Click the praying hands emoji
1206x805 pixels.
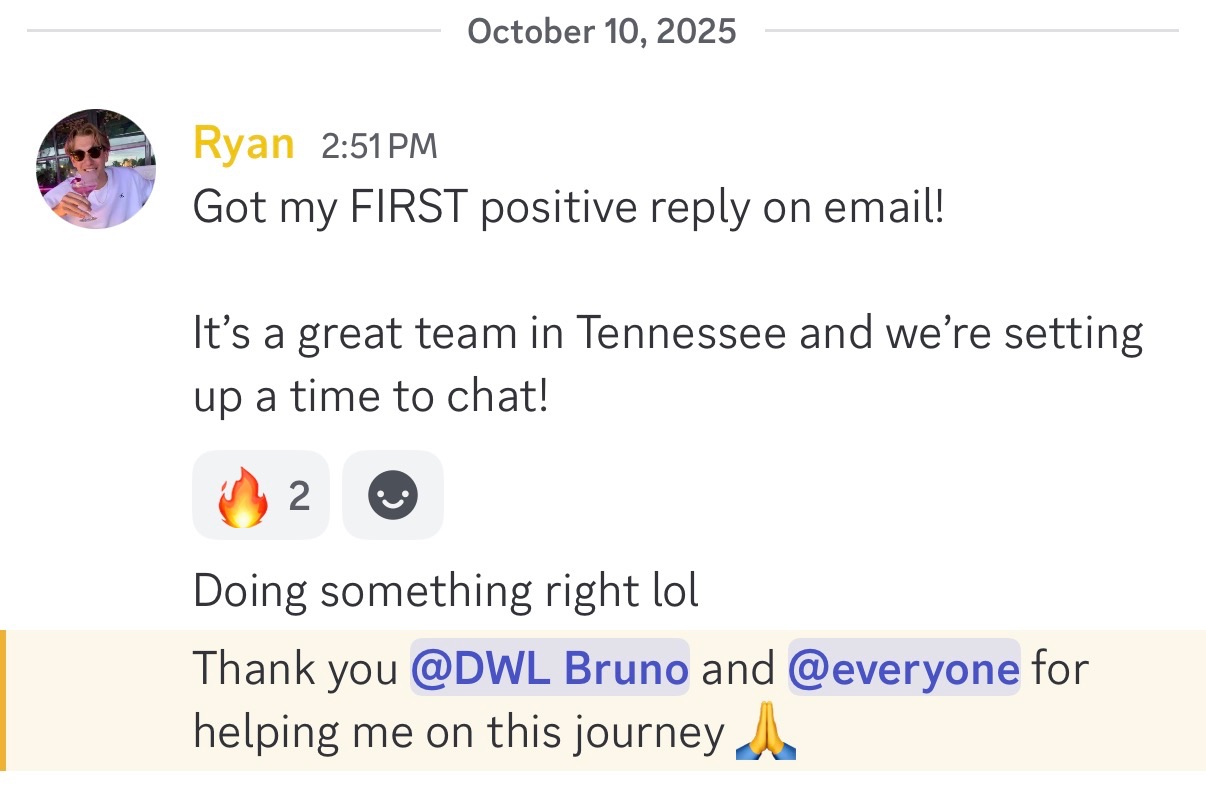point(765,735)
